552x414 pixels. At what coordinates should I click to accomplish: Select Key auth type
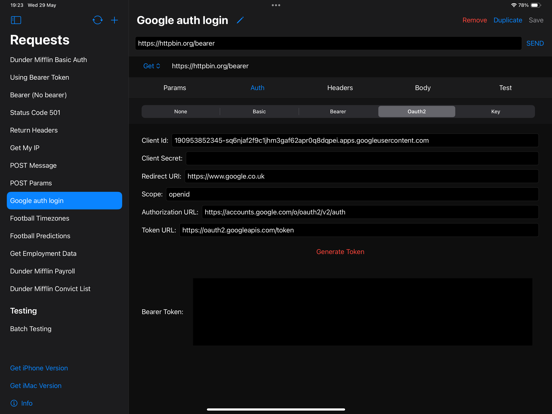click(495, 112)
